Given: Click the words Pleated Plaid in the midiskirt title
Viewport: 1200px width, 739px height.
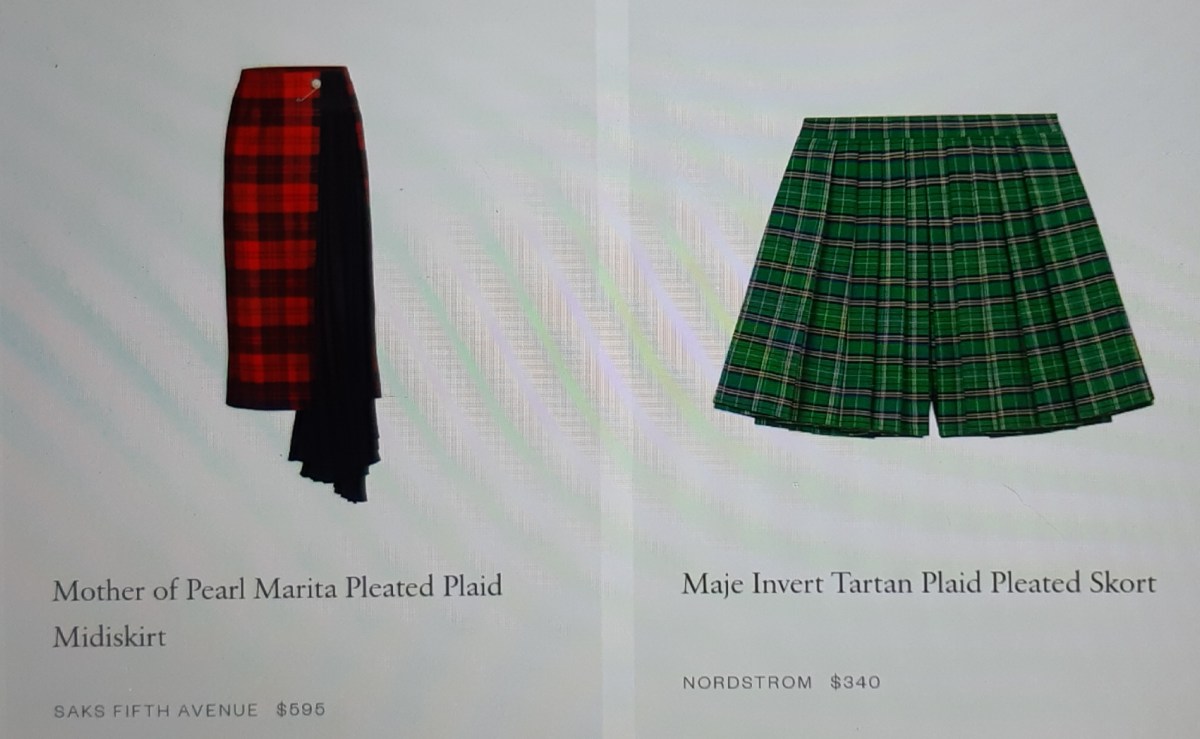Looking at the screenshot, I should (422, 588).
